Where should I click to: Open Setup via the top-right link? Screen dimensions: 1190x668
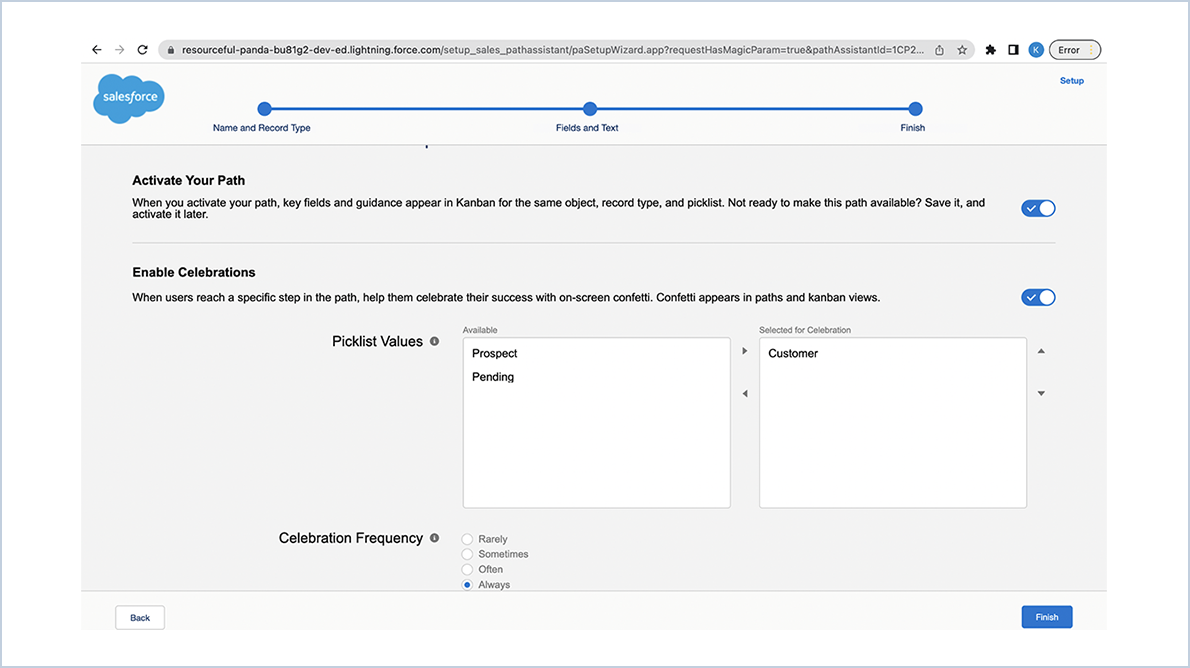[x=1071, y=80]
